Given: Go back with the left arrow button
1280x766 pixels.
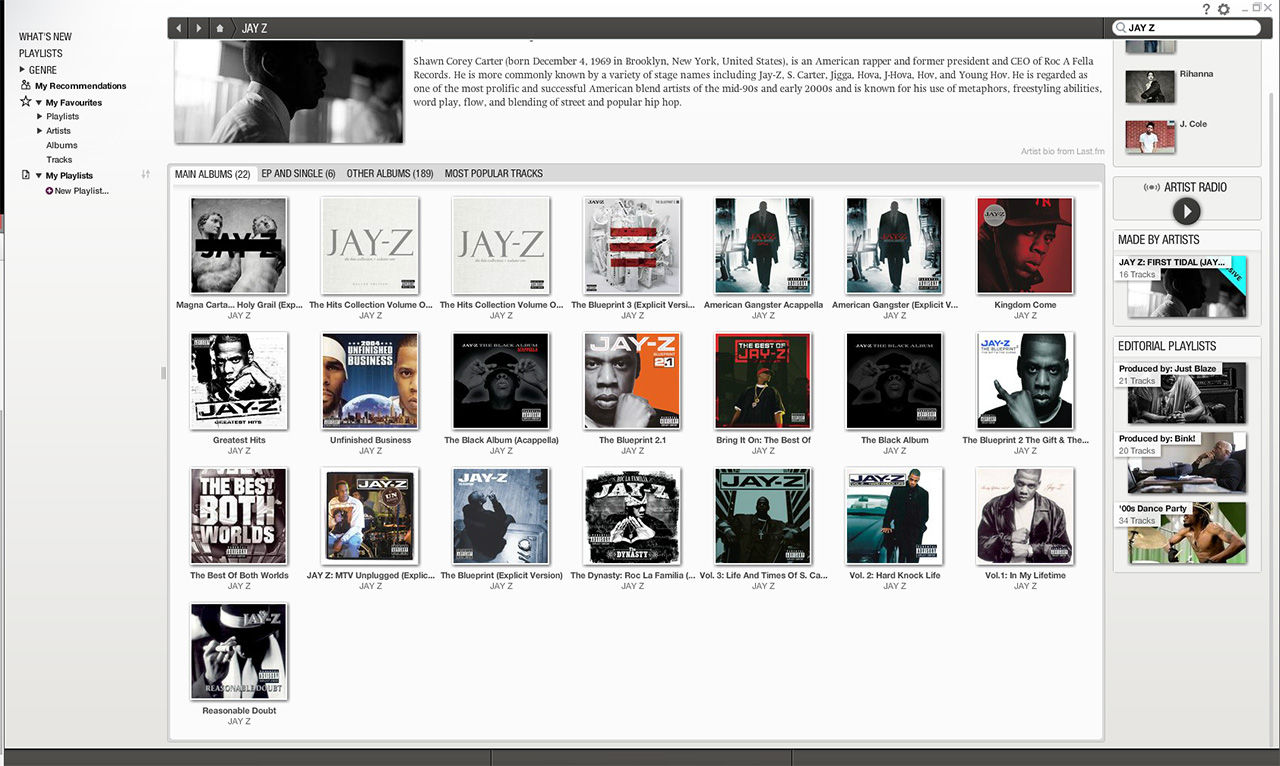Looking at the screenshot, I should [x=179, y=28].
